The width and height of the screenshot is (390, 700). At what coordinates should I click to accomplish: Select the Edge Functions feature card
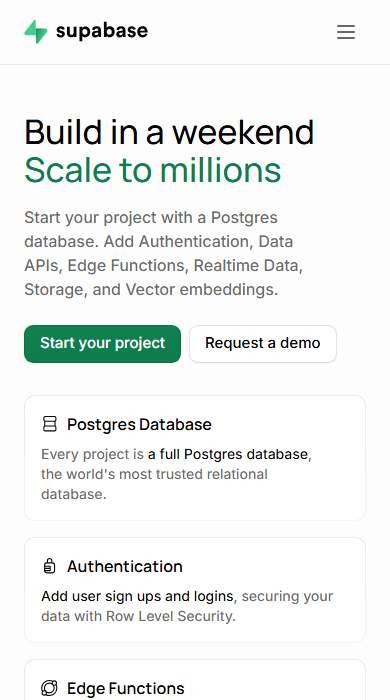click(195, 680)
